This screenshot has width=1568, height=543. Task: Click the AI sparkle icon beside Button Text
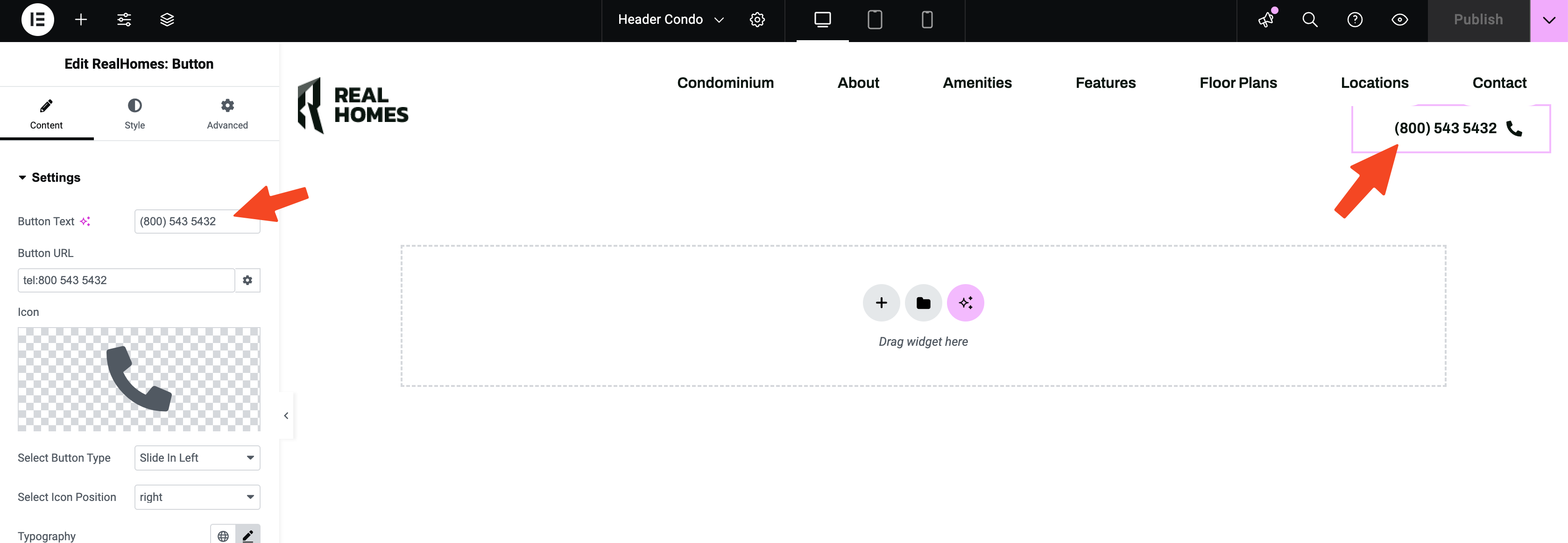85,221
